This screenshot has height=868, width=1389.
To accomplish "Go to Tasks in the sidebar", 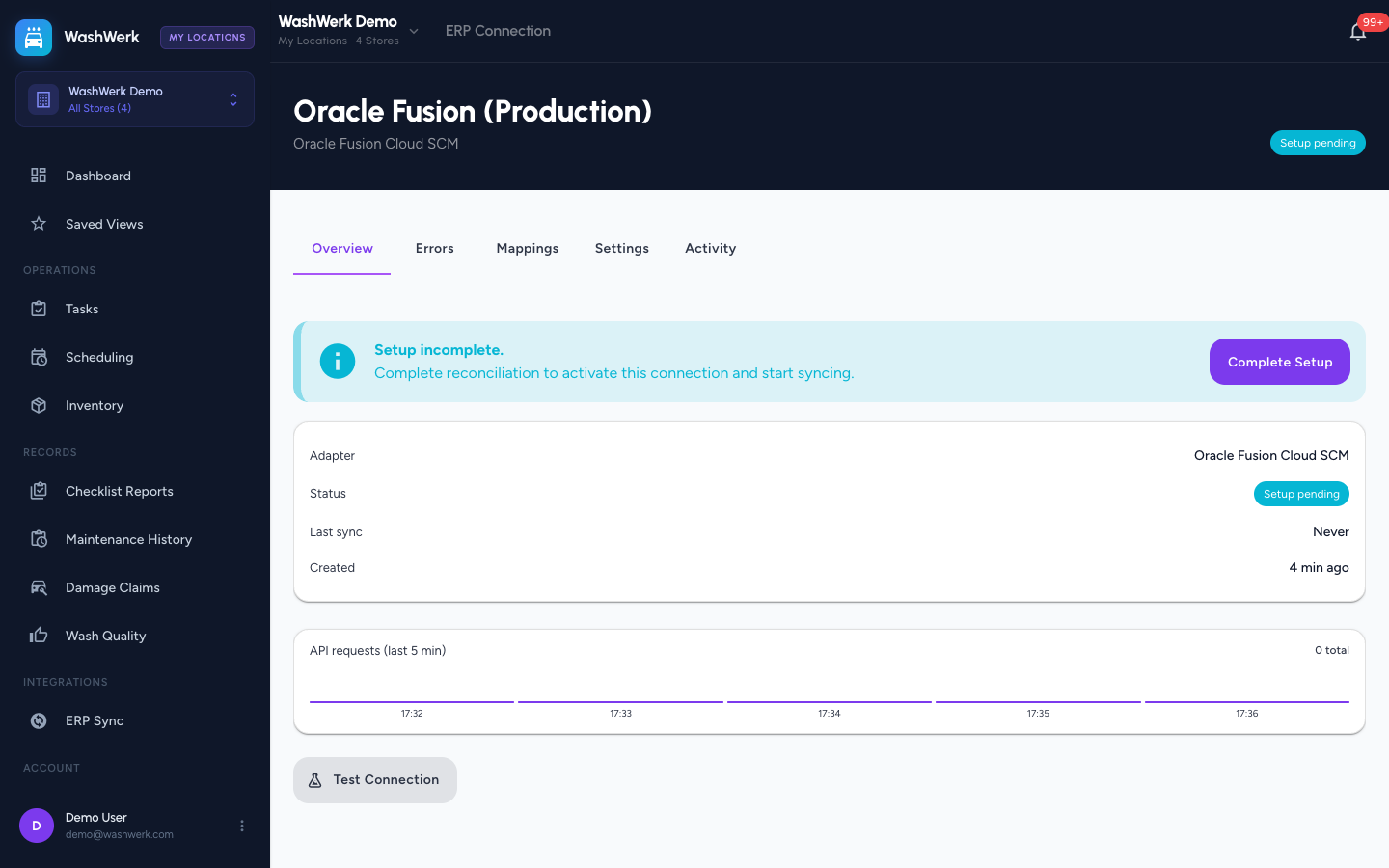I will click(x=135, y=309).
